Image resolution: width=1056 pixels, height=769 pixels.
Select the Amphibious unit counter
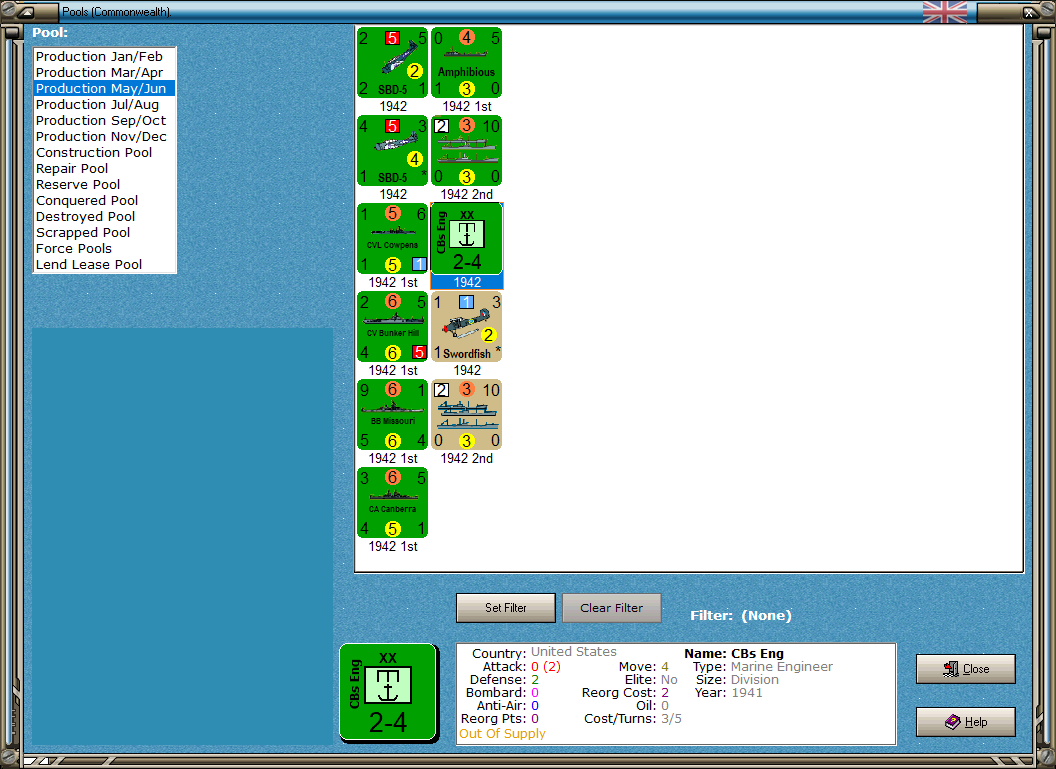[x=466, y=63]
